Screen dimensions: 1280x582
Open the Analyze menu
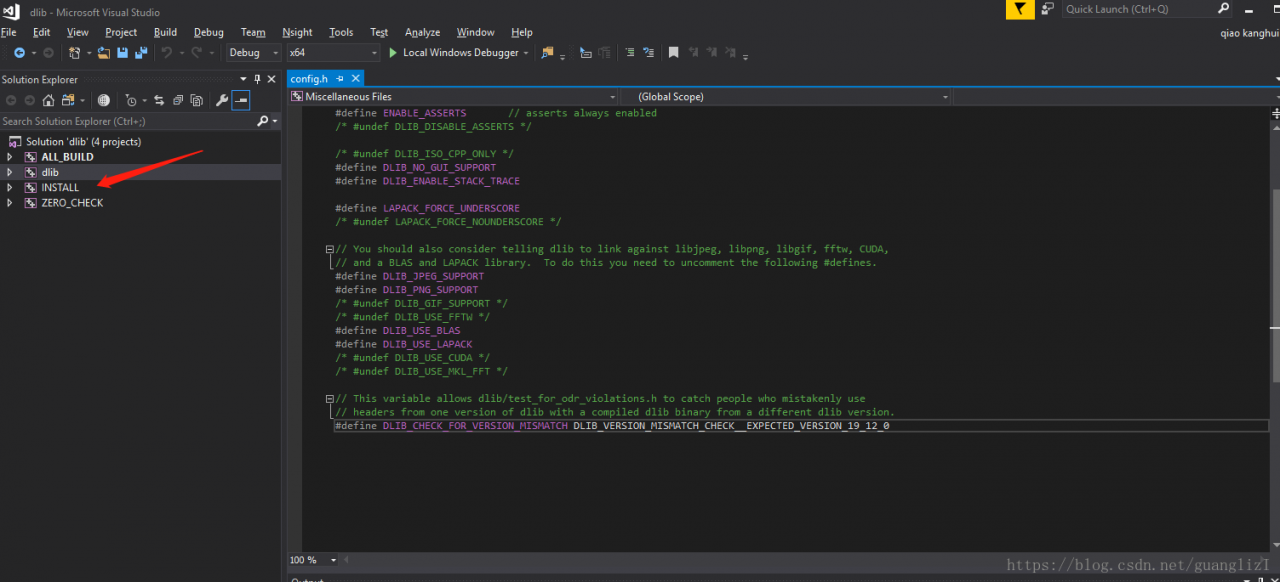tap(422, 32)
